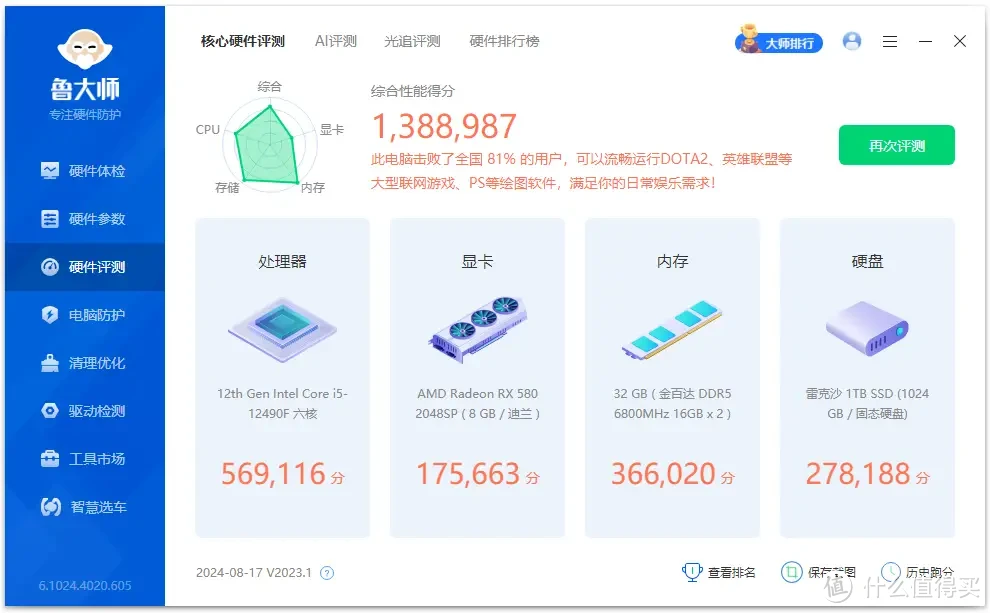
Task: Click the 32 GB 金百达 DDR5 memory text
Action: click(672, 403)
